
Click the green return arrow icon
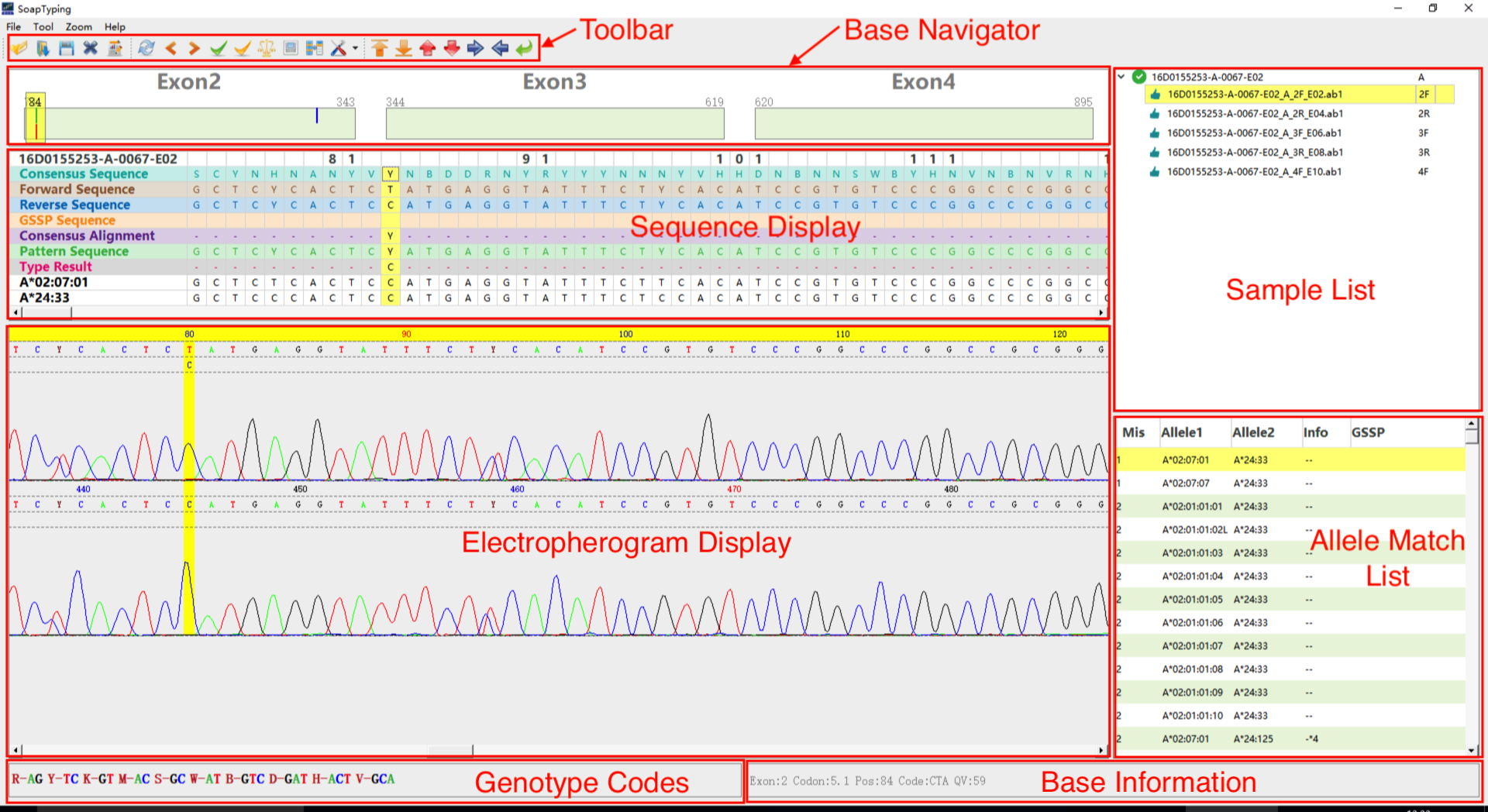tap(525, 48)
